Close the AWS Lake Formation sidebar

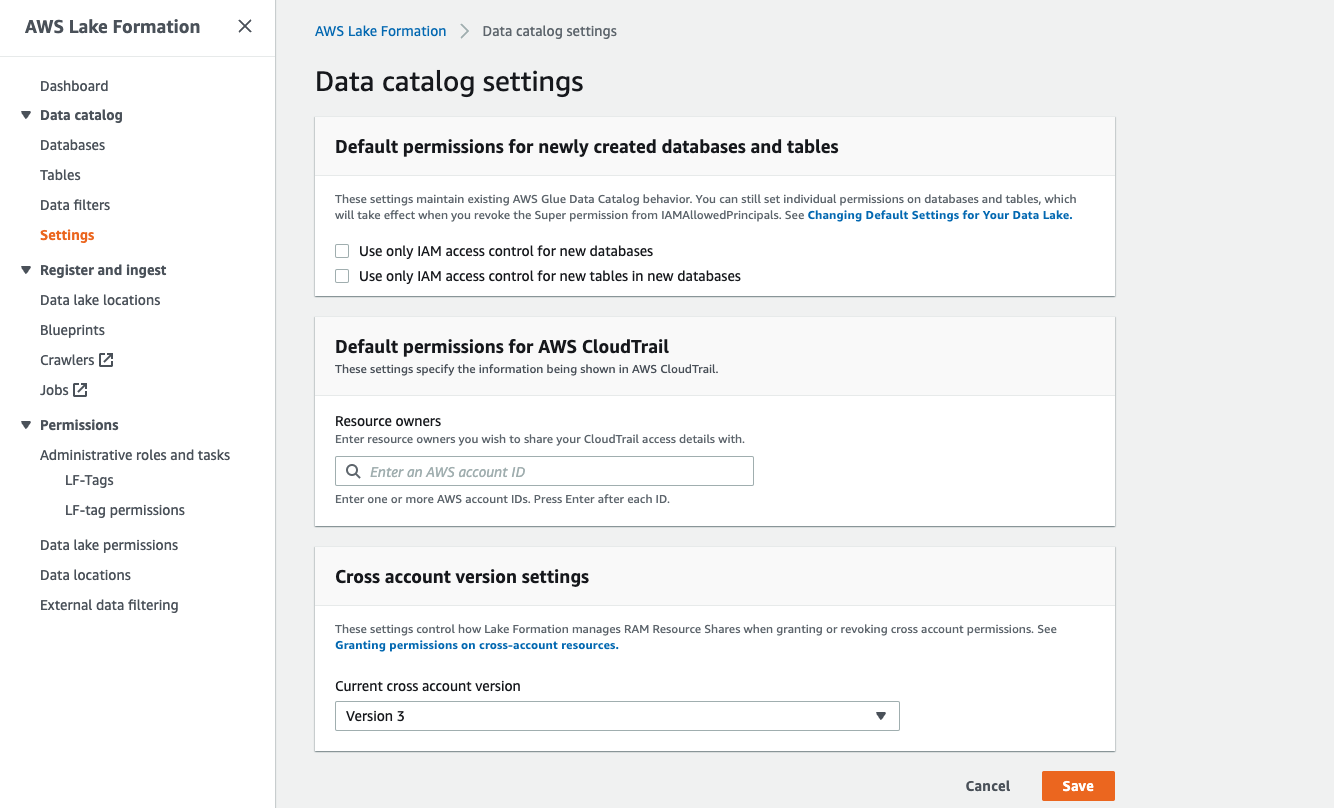(x=245, y=27)
